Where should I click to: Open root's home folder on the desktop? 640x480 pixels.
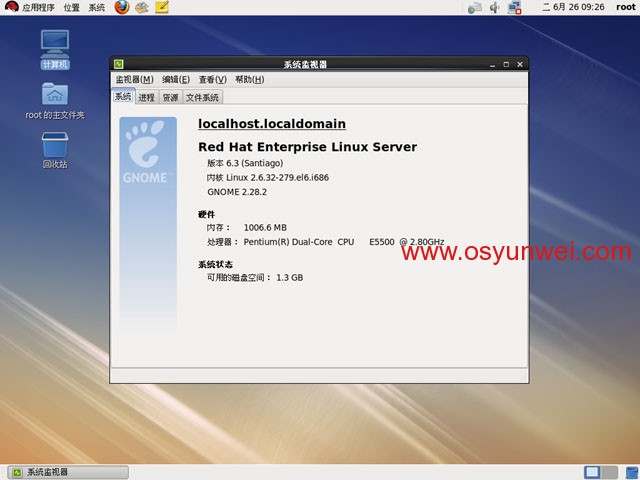tap(55, 96)
